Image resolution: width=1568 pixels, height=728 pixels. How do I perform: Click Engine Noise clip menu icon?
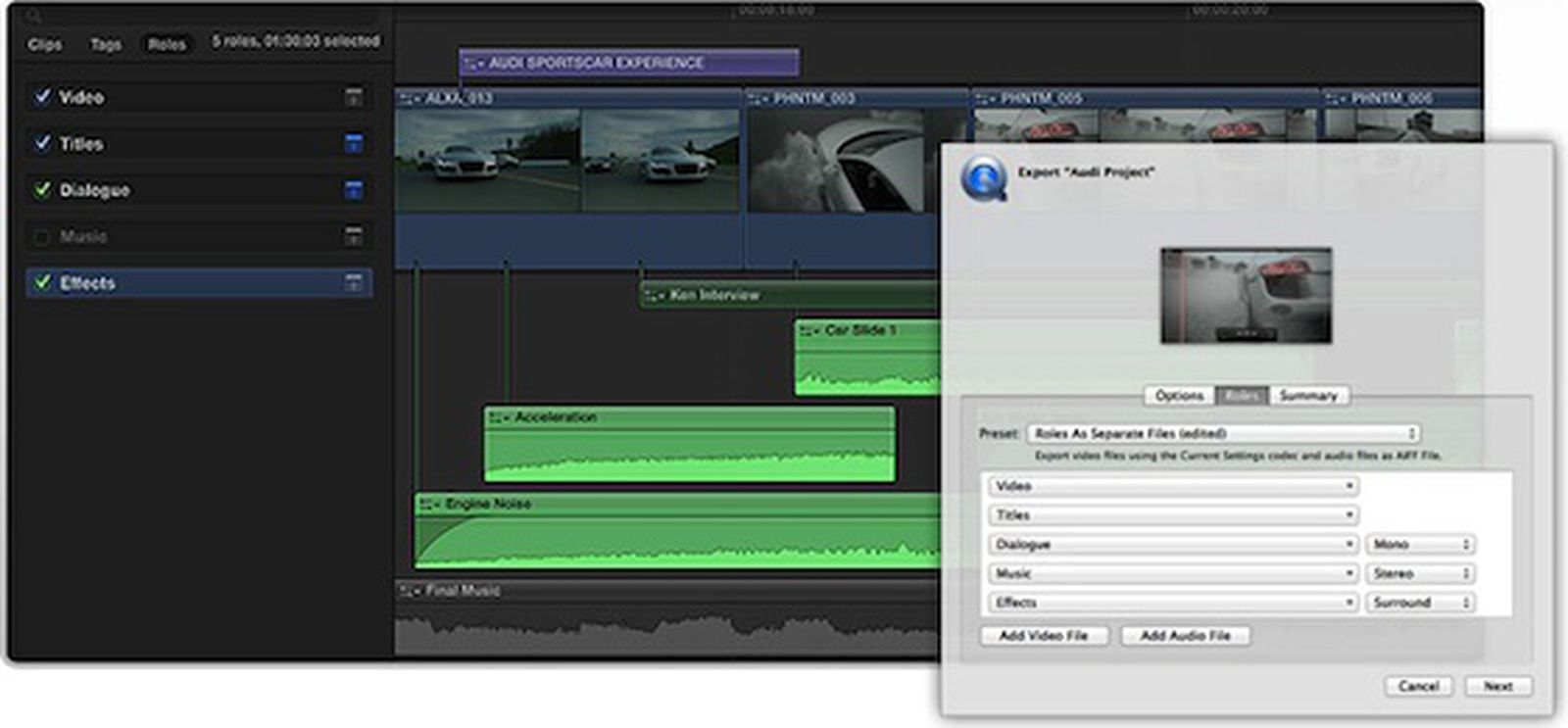coord(430,504)
